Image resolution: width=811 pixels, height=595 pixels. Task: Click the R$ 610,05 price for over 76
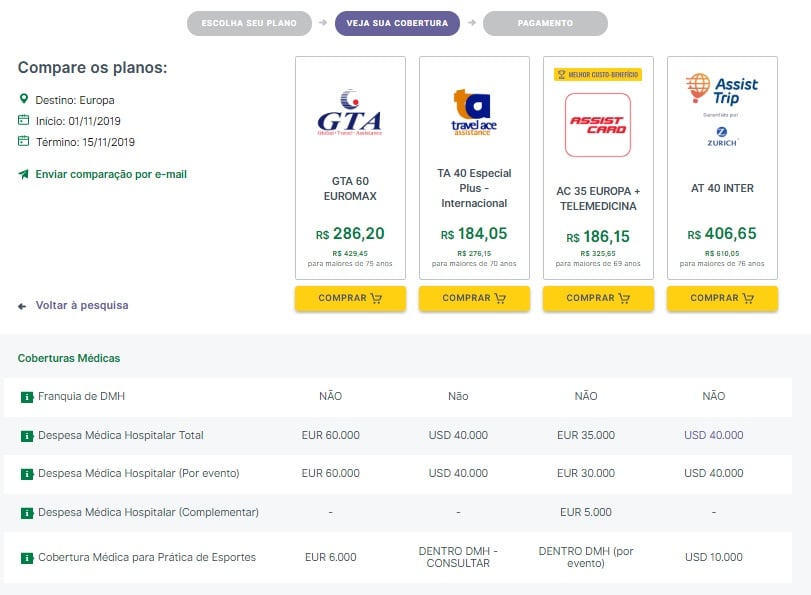722,254
